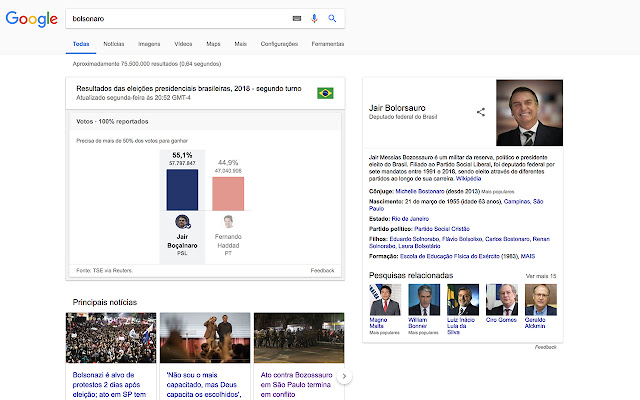Go to the Google logo homepage
Image resolution: width=640 pixels, height=400 pixels.
31,19
